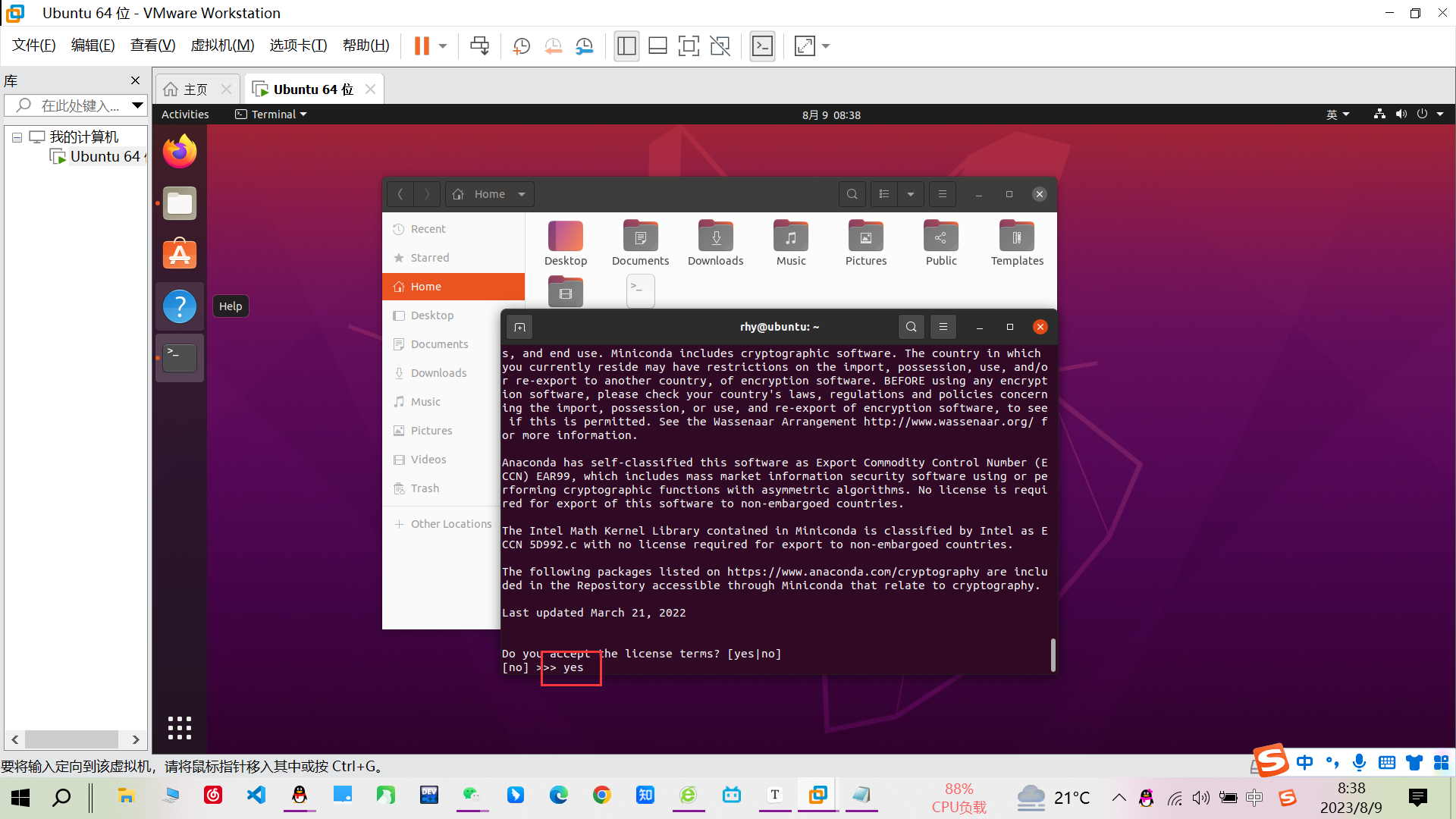Click the options menu icon in terminal

pos(942,326)
